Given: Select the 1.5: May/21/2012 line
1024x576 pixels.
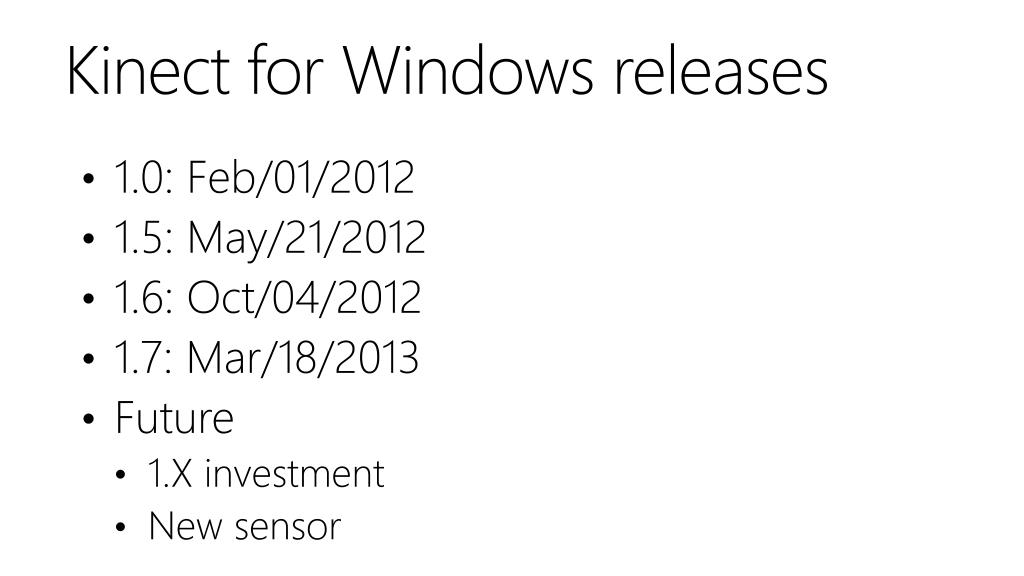Looking at the screenshot, I should coord(269,238).
